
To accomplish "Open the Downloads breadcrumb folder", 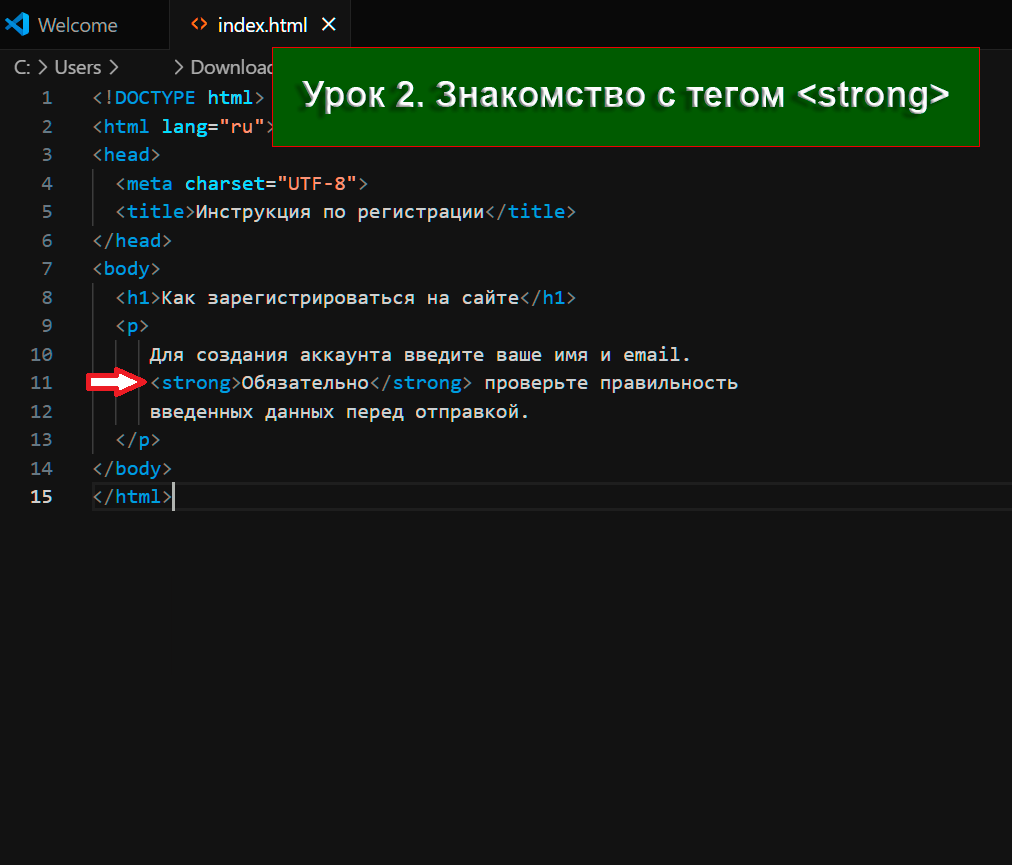I will [231, 67].
